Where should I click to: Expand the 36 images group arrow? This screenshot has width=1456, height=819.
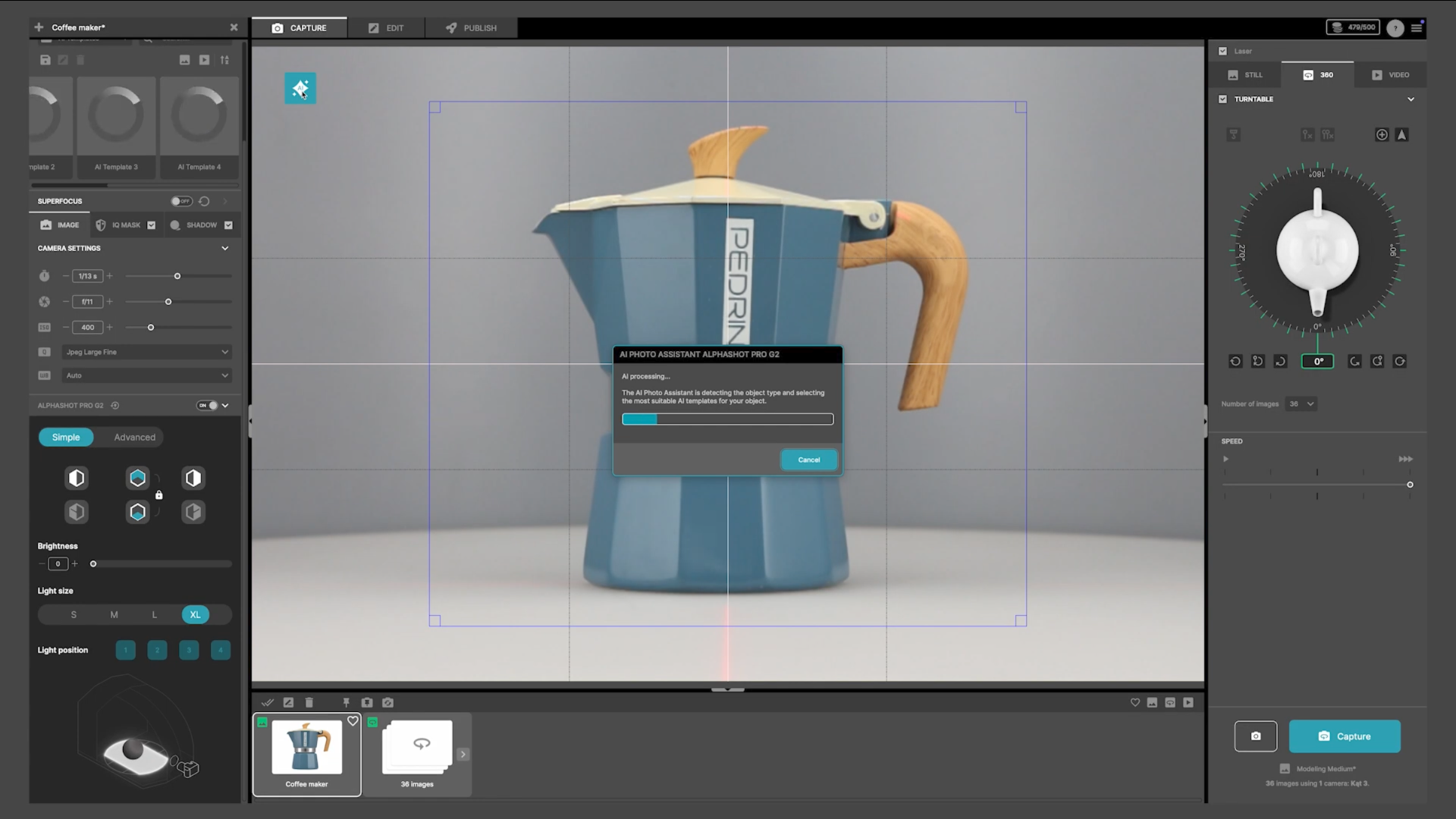click(463, 755)
